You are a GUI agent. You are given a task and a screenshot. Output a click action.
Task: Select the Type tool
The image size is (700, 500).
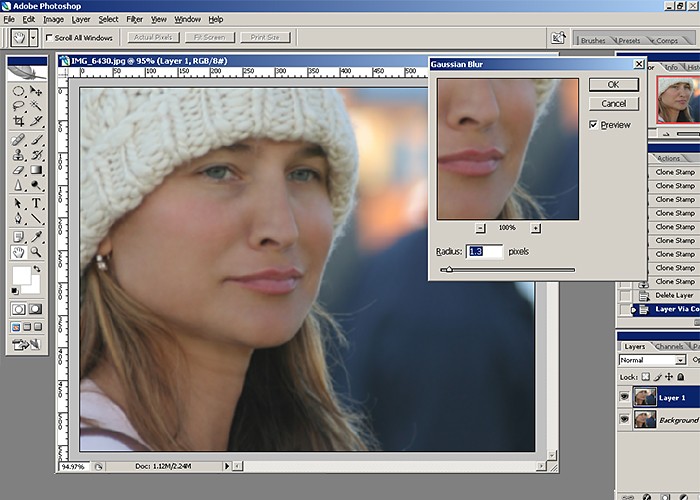point(36,204)
